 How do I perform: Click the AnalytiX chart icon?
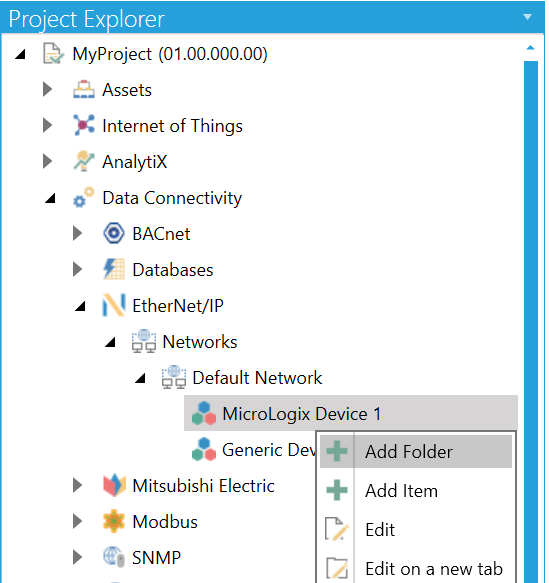(84, 161)
